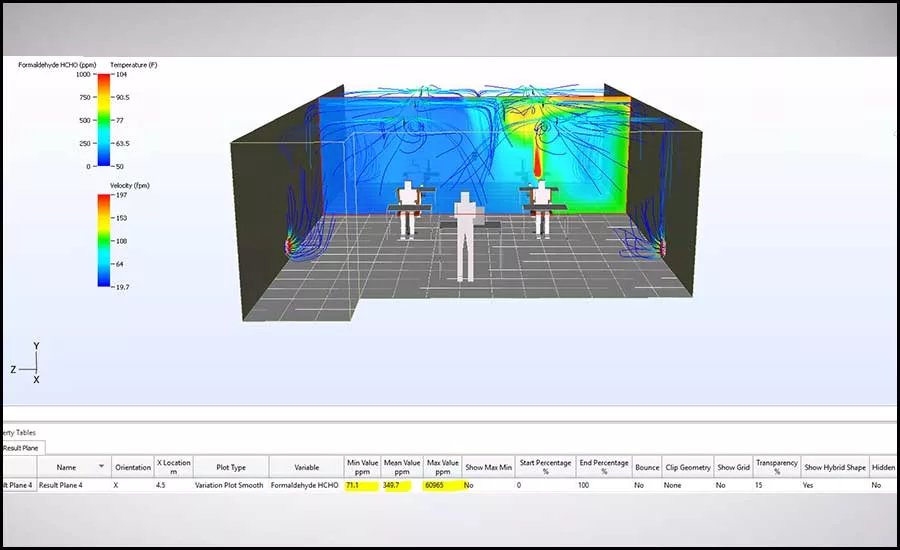Select the standing mannequin in the 3D view
Viewport: 900px width, 550px height.
point(464,237)
